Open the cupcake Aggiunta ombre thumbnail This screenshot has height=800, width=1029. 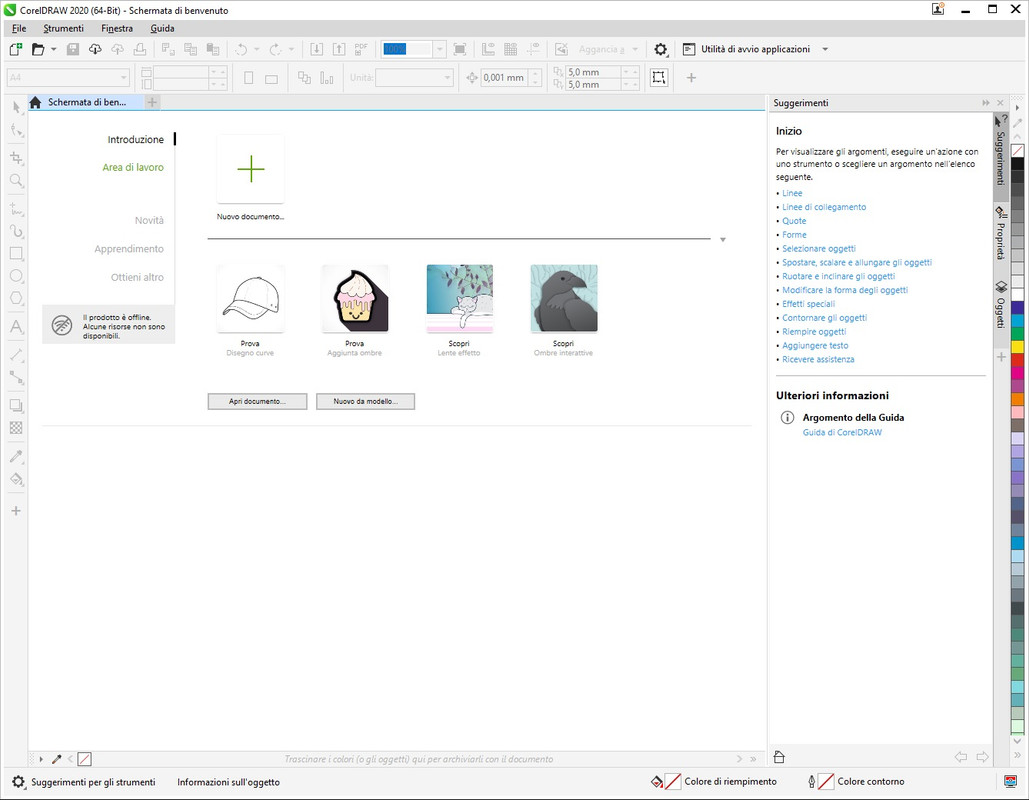355,299
